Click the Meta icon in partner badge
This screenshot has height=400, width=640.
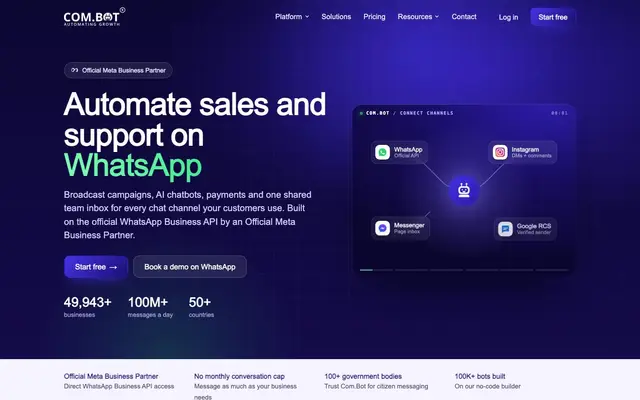75,70
